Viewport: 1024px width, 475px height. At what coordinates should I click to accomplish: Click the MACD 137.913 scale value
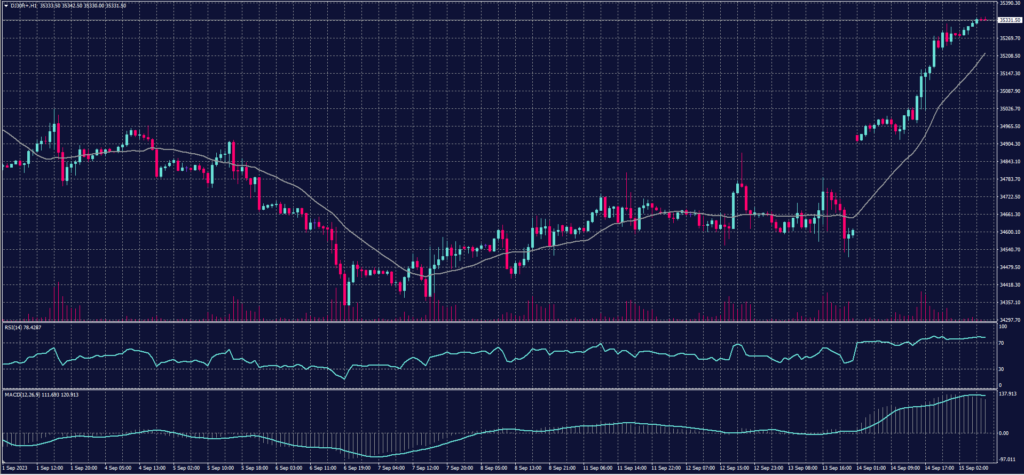pos(1005,394)
